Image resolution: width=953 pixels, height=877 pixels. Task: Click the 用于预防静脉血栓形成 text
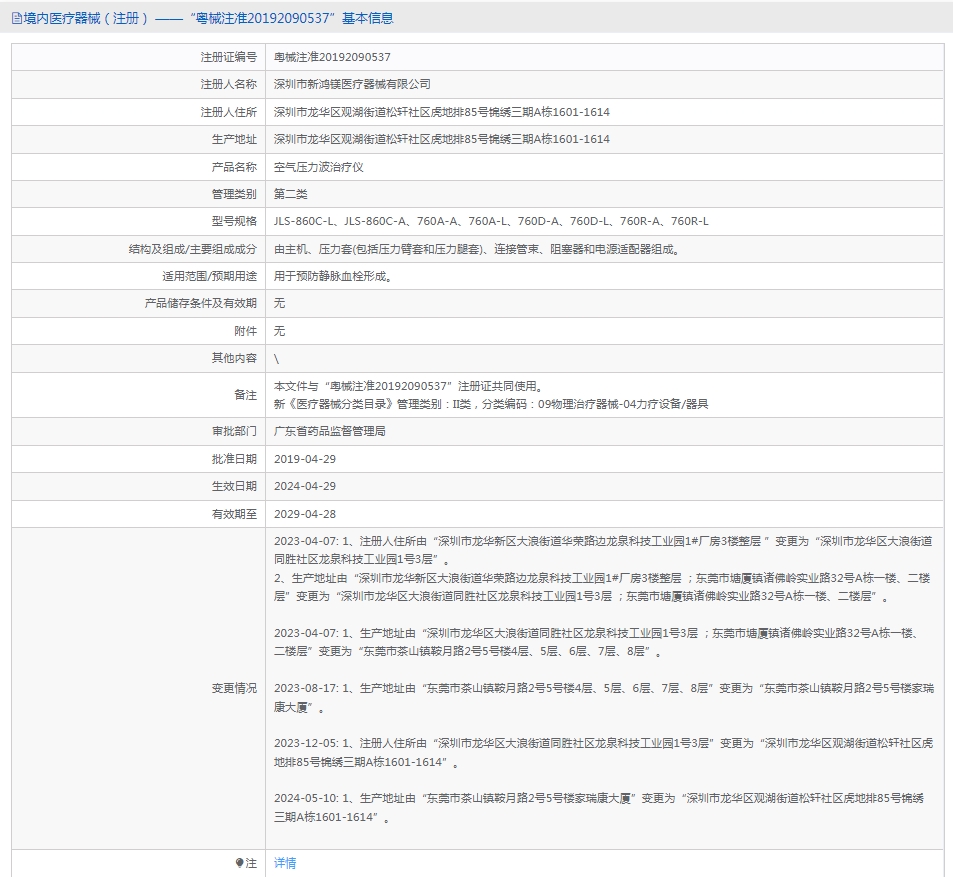[x=332, y=277]
